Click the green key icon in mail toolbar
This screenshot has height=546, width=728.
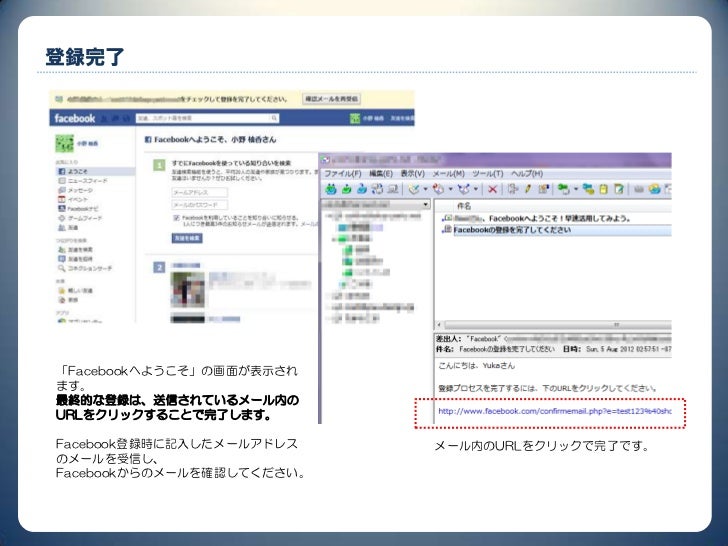(563, 189)
